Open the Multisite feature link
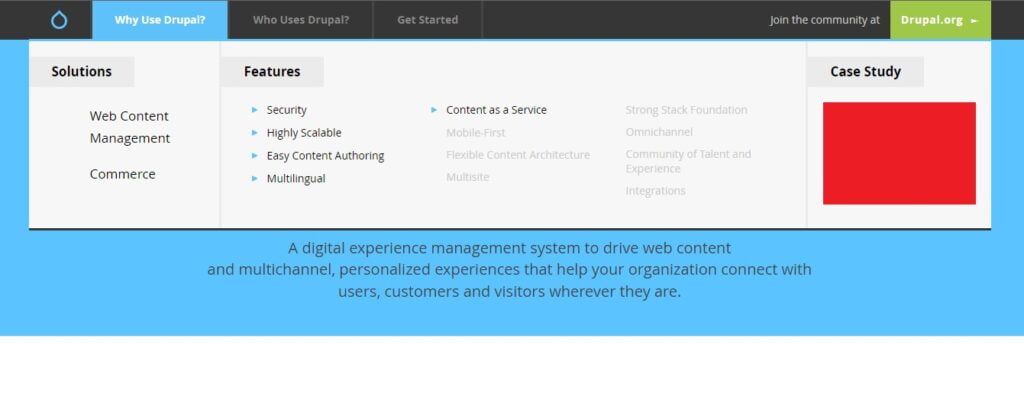The height and width of the screenshot is (409, 1024). (x=468, y=177)
